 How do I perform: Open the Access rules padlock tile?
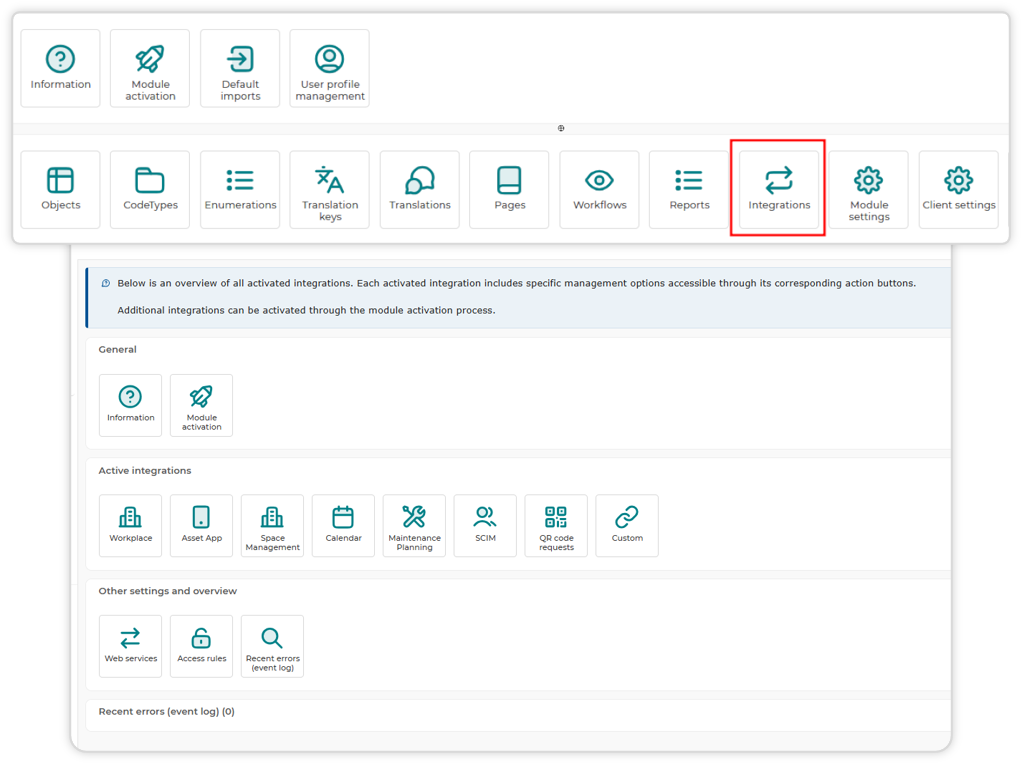coord(201,646)
